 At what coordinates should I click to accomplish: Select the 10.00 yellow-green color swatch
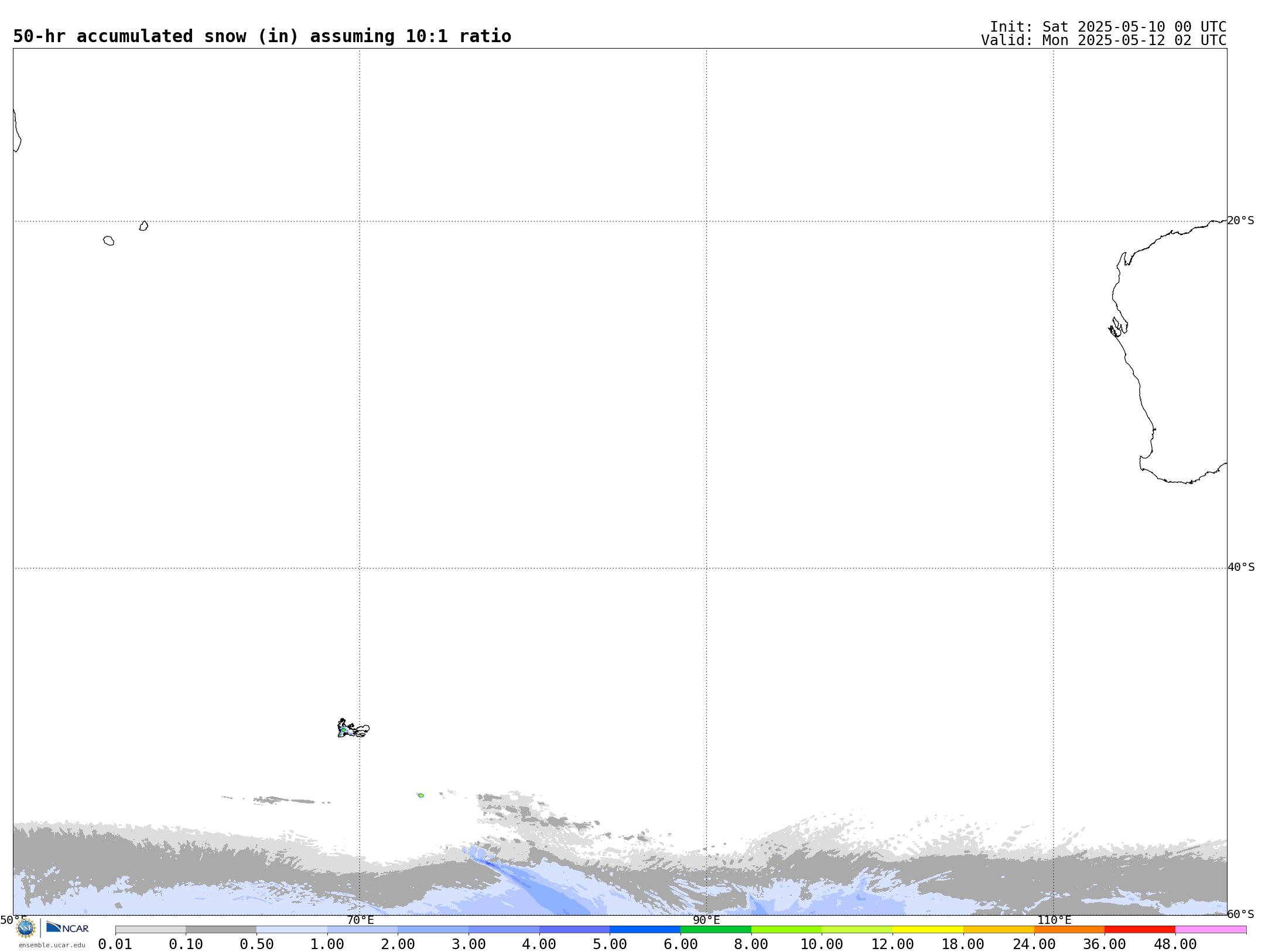tap(857, 930)
